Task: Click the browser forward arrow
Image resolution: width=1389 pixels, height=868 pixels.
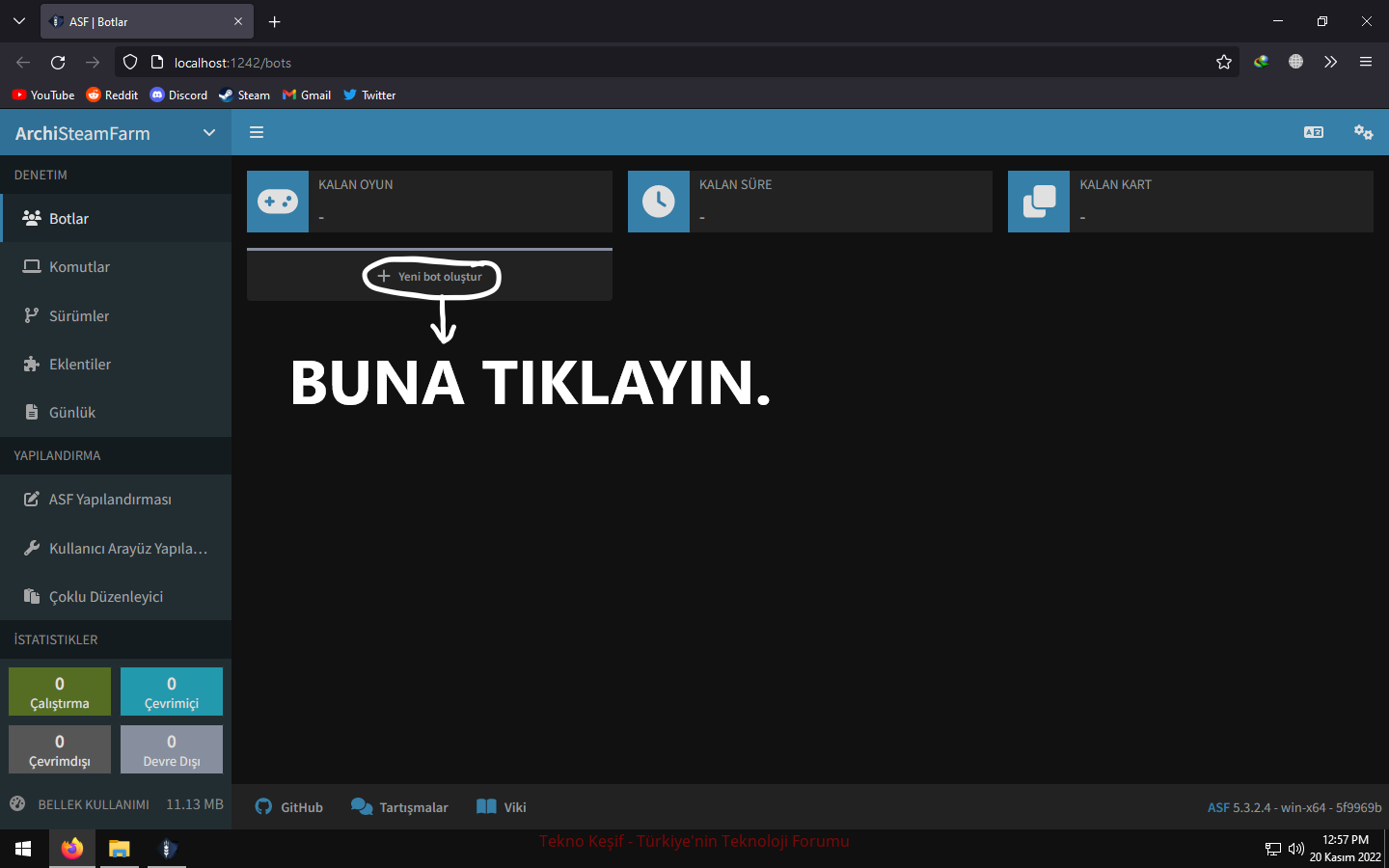Action: tap(93, 63)
